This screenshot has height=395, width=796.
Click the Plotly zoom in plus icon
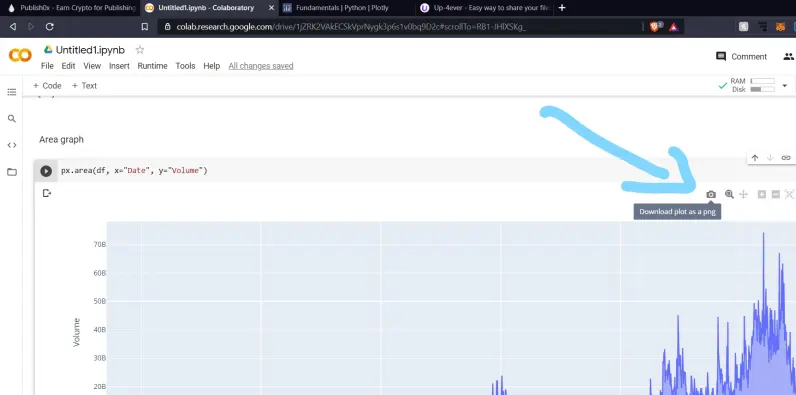coord(761,194)
